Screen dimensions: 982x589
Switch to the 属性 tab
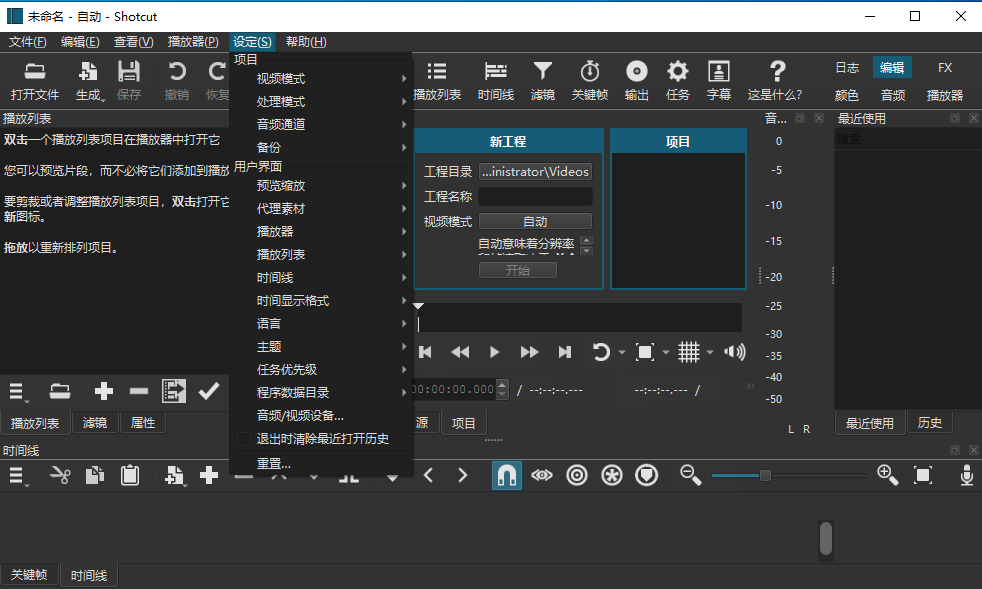point(143,423)
